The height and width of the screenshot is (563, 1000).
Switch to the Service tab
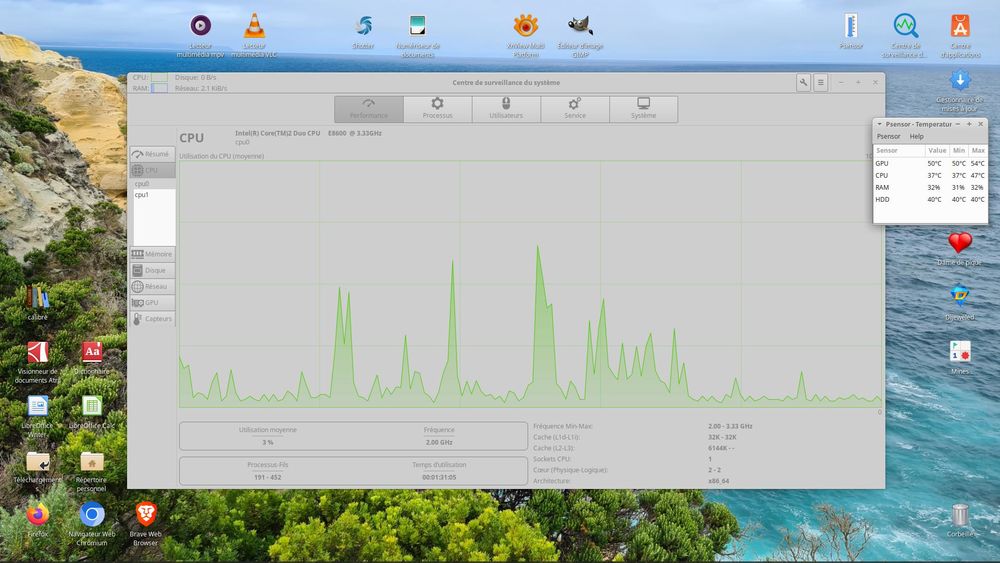[575, 109]
